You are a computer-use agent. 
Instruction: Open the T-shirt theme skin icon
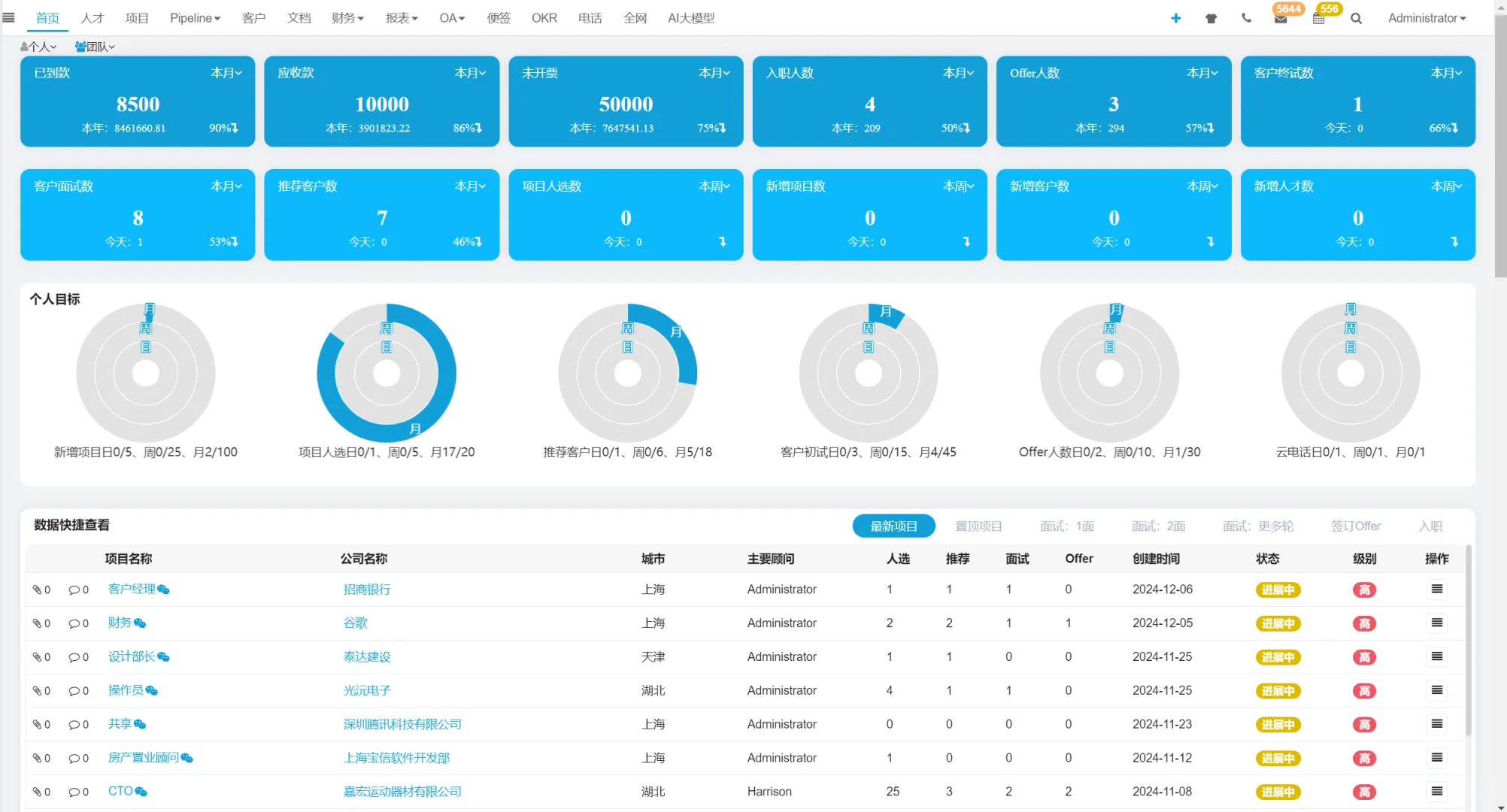coord(1211,18)
